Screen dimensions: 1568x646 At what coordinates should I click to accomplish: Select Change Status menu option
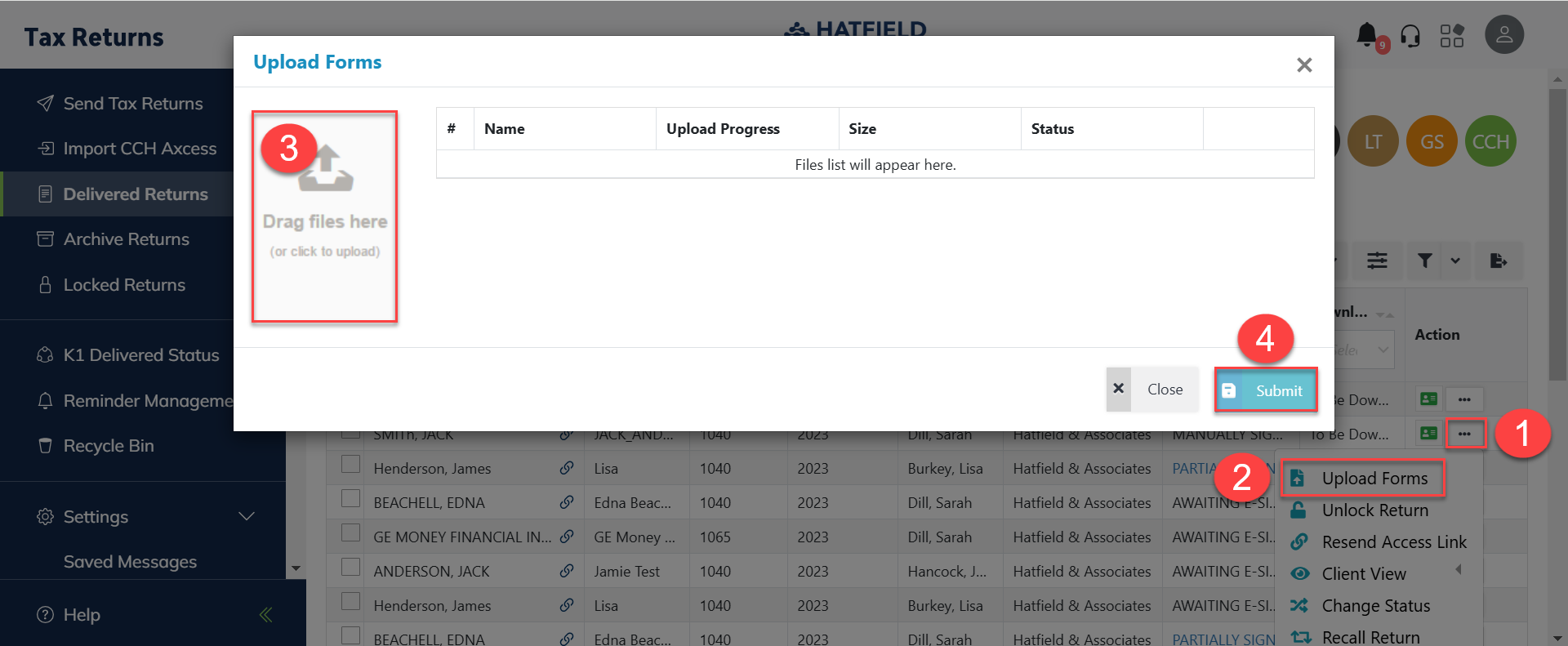click(1375, 606)
